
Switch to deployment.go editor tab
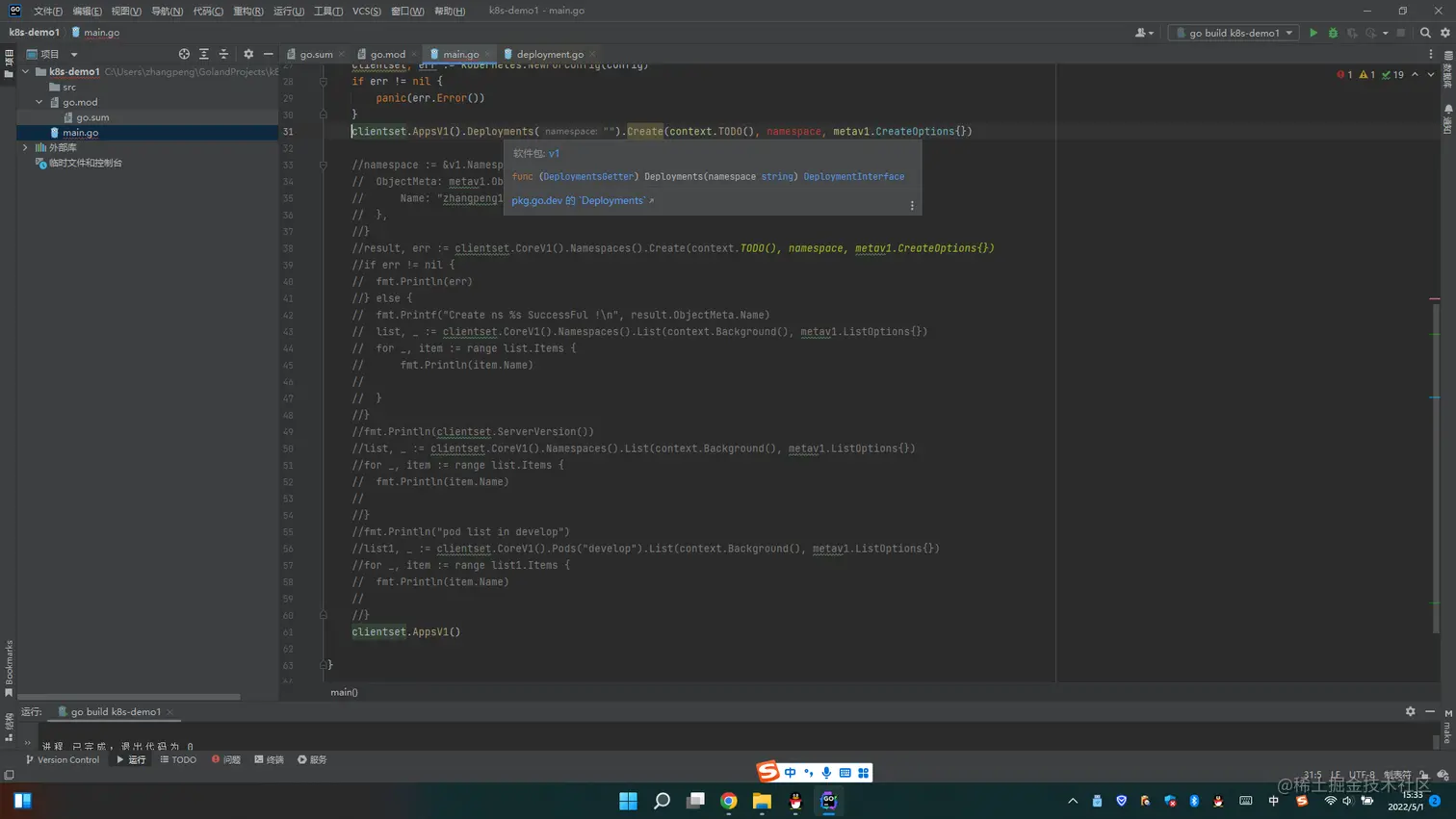(550, 54)
